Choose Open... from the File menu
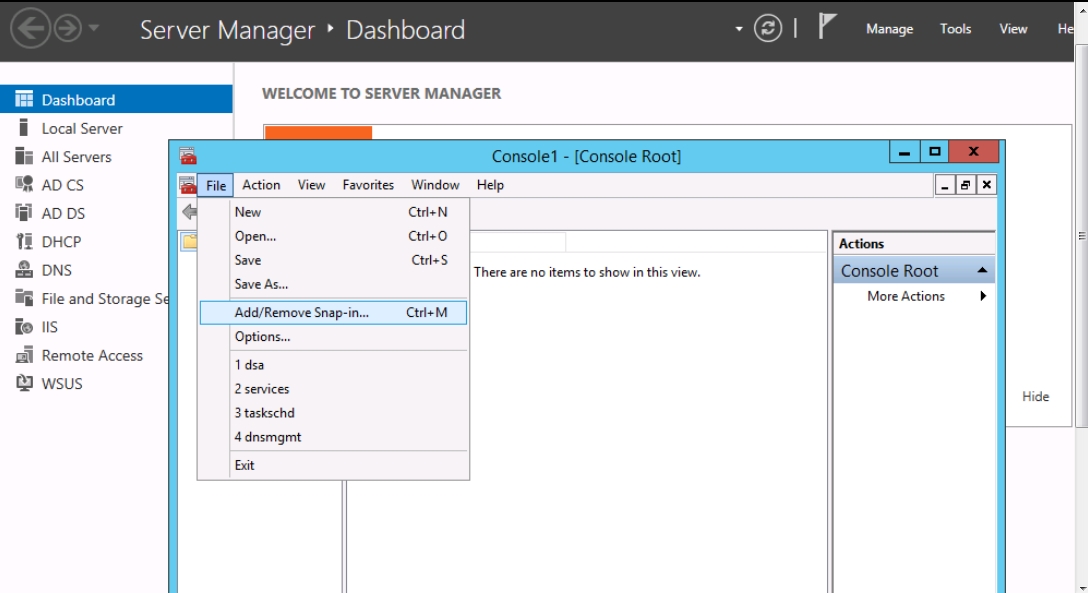 tap(333, 236)
